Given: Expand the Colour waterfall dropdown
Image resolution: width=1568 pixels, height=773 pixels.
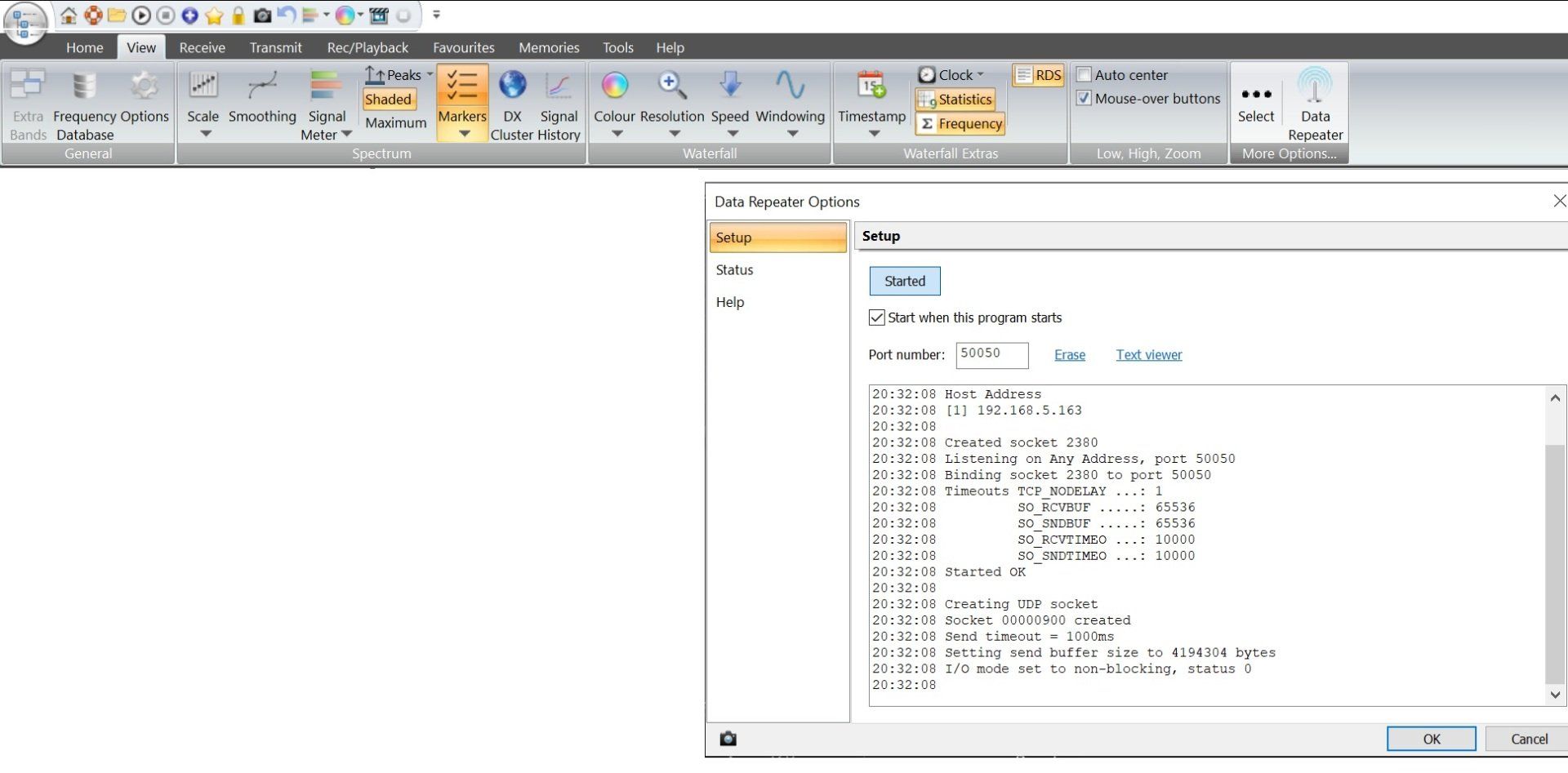Looking at the screenshot, I should [617, 134].
